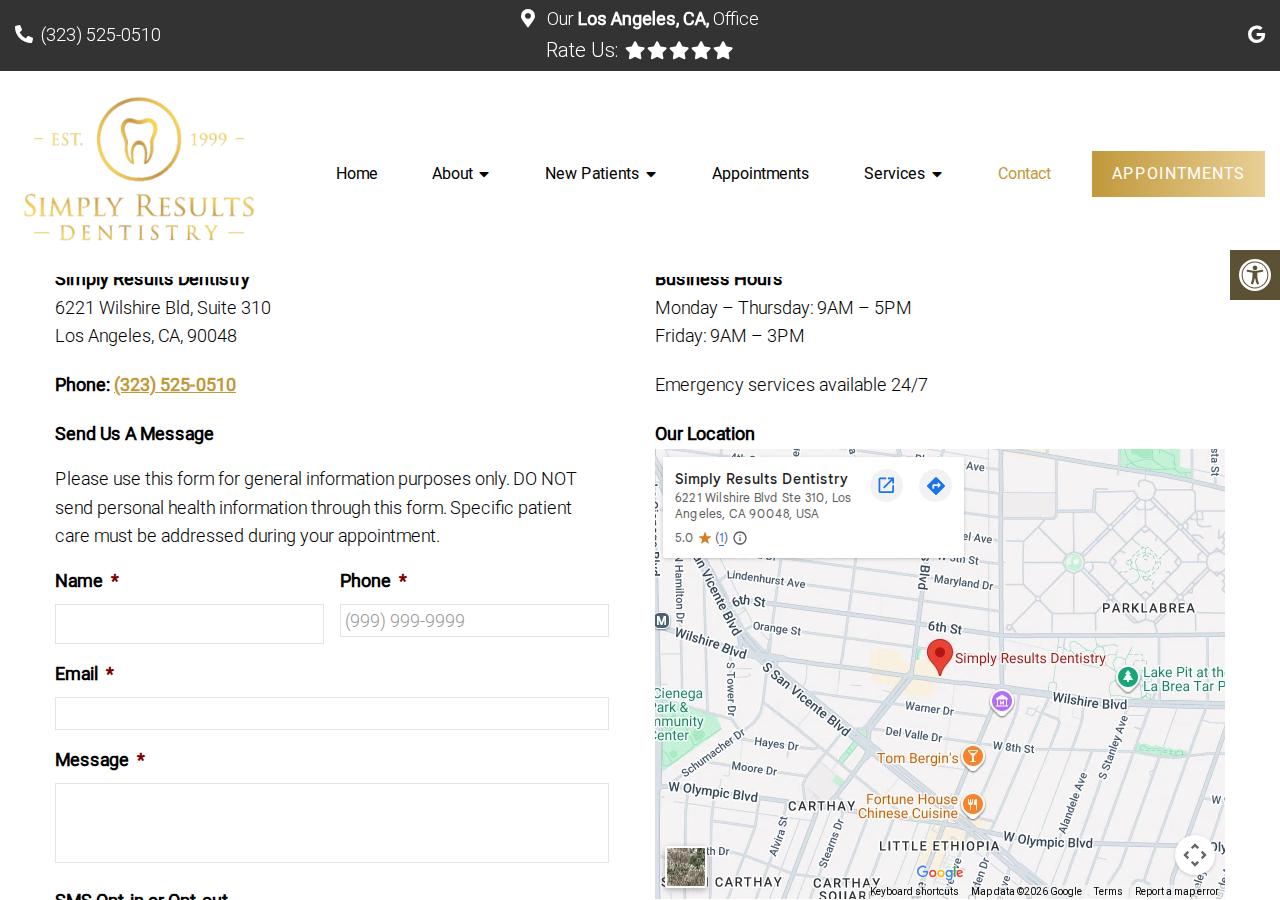Click the red Simply Results Dentistry map pin

click(940, 657)
